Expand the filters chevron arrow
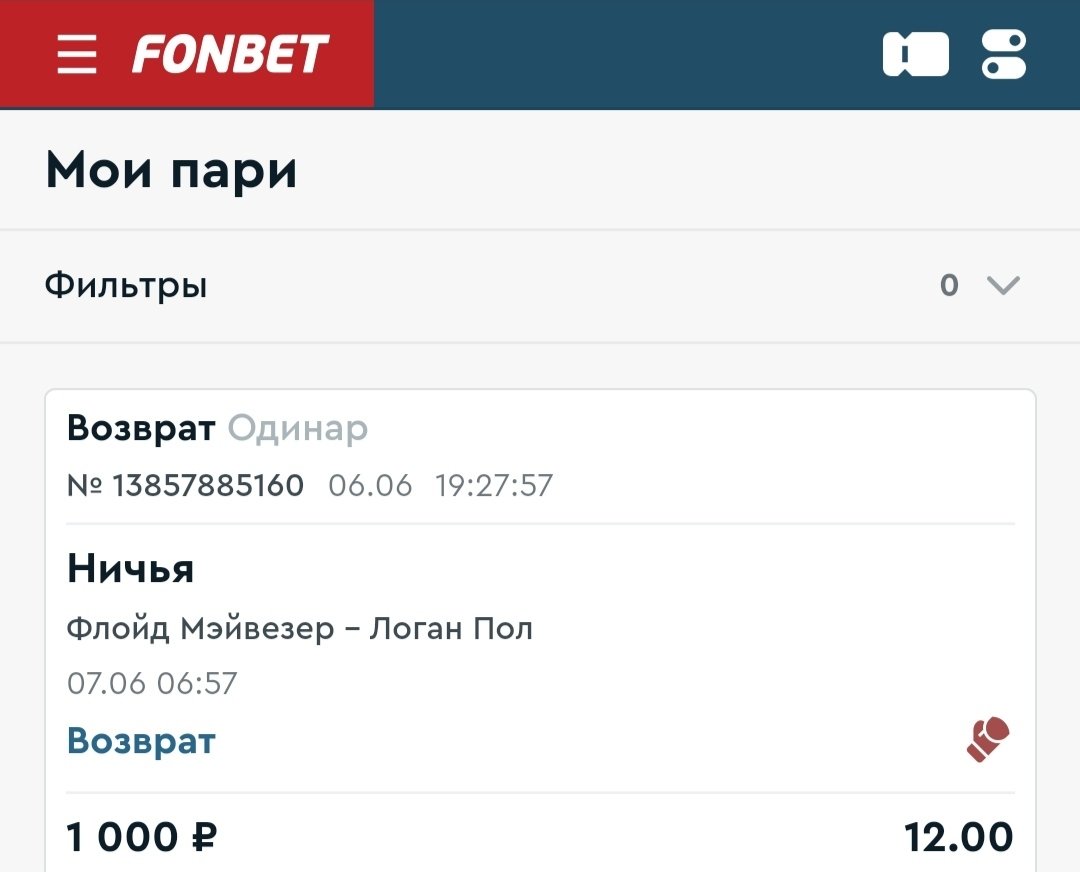Image resolution: width=1080 pixels, height=872 pixels. pyautogui.click(x=1002, y=286)
